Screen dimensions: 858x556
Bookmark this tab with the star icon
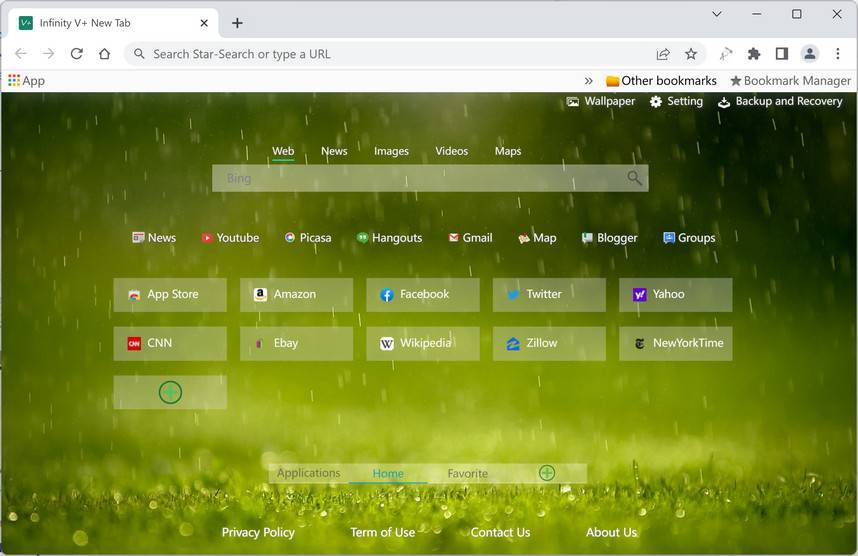pos(691,54)
